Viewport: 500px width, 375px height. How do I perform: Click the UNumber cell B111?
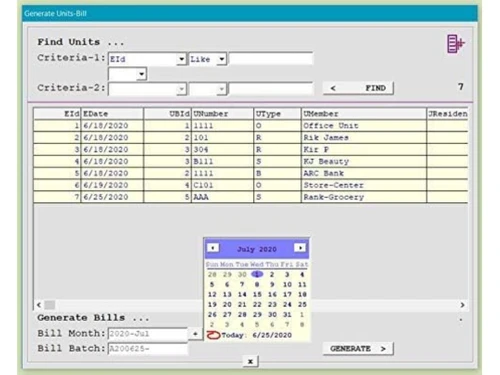[x=223, y=162]
